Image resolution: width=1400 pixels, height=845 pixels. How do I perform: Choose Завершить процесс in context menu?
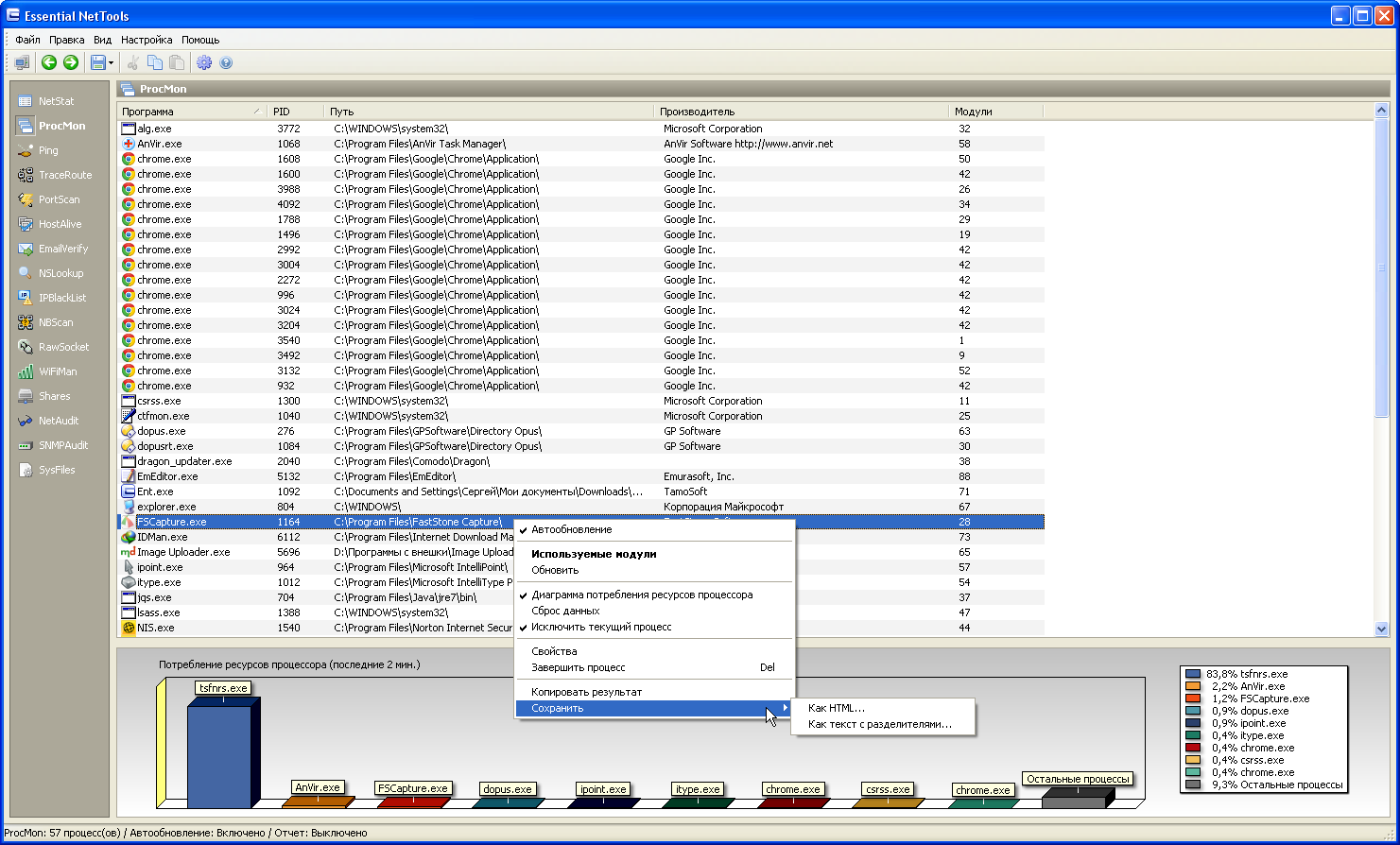654,667
